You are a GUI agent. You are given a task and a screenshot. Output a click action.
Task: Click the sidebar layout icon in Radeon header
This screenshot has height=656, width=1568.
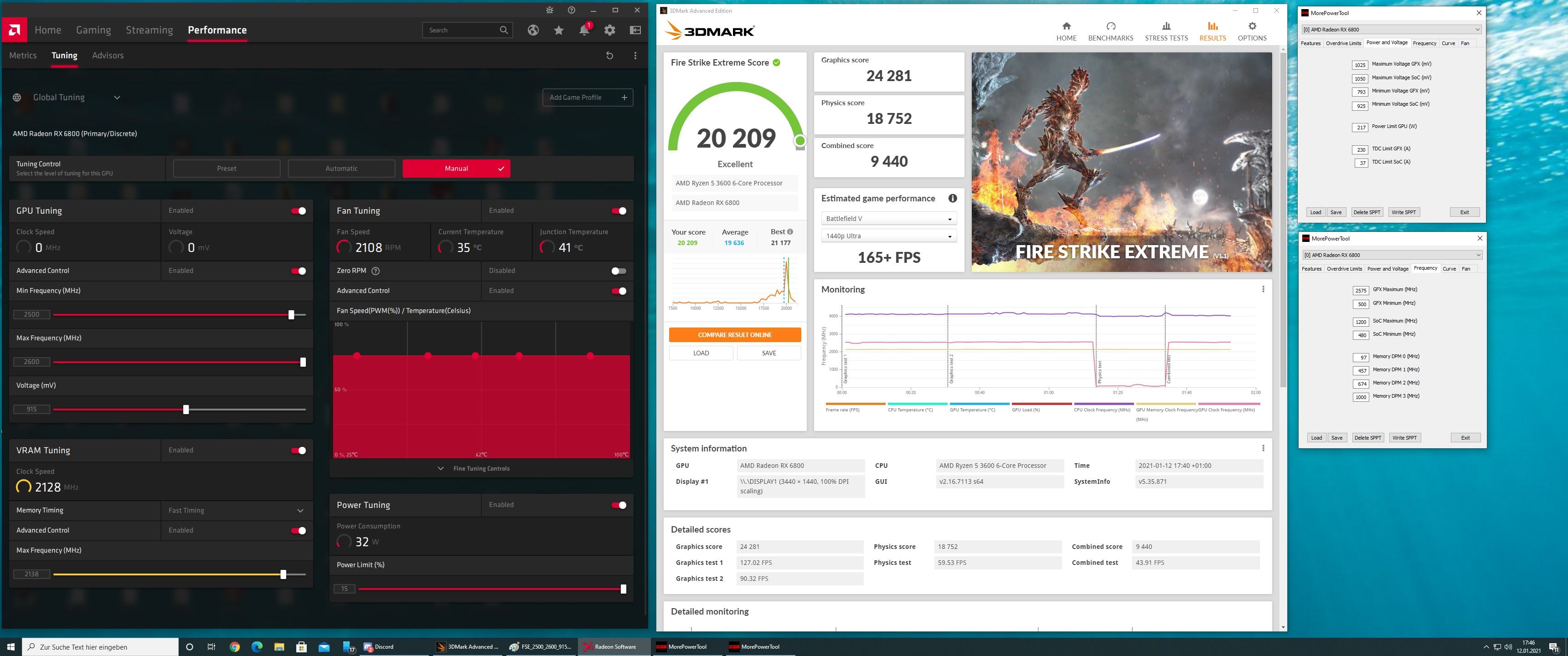pos(635,30)
